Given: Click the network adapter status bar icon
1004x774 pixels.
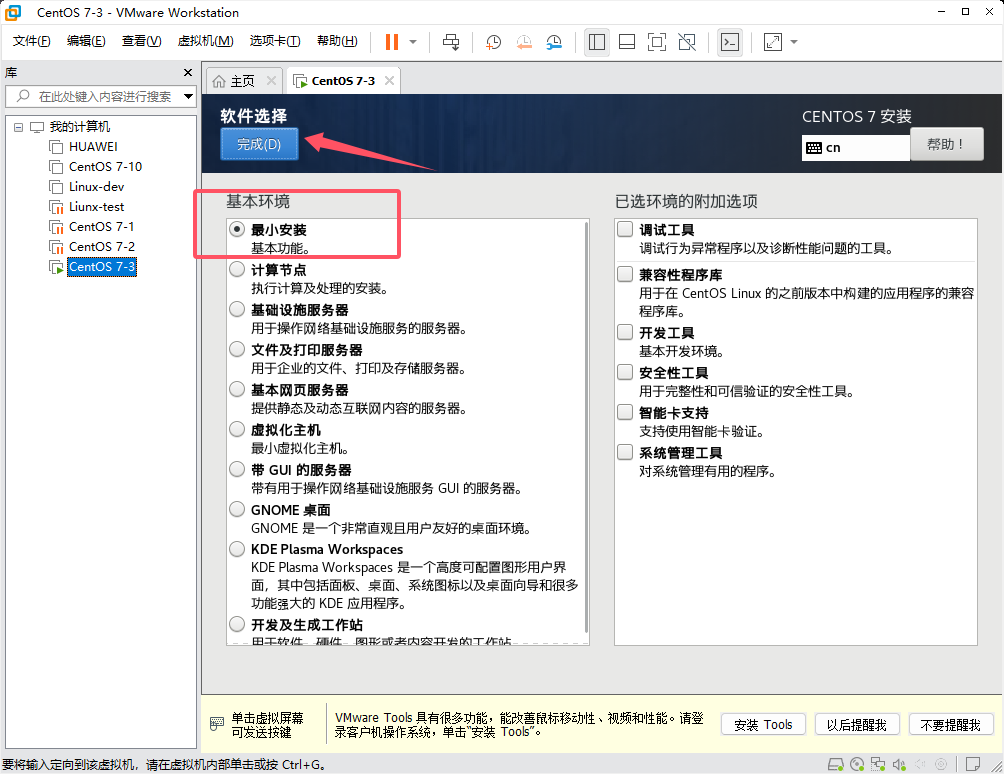Looking at the screenshot, I should 878,764.
